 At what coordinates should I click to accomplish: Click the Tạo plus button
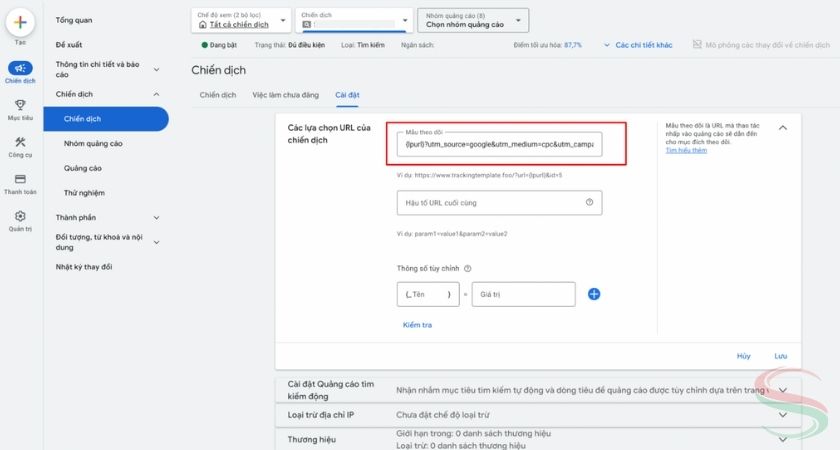point(20,22)
